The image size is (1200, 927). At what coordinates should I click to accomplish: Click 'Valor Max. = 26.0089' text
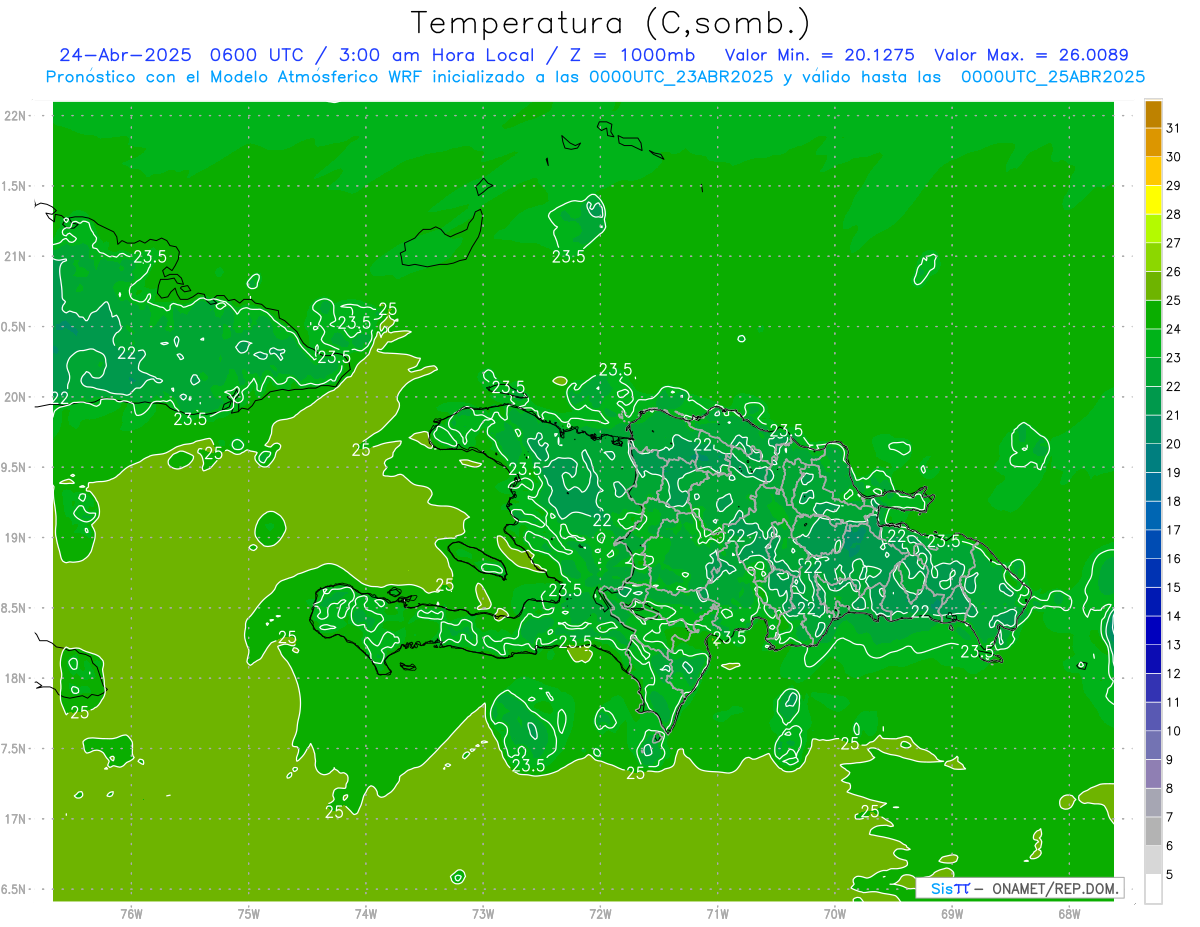1031,55
